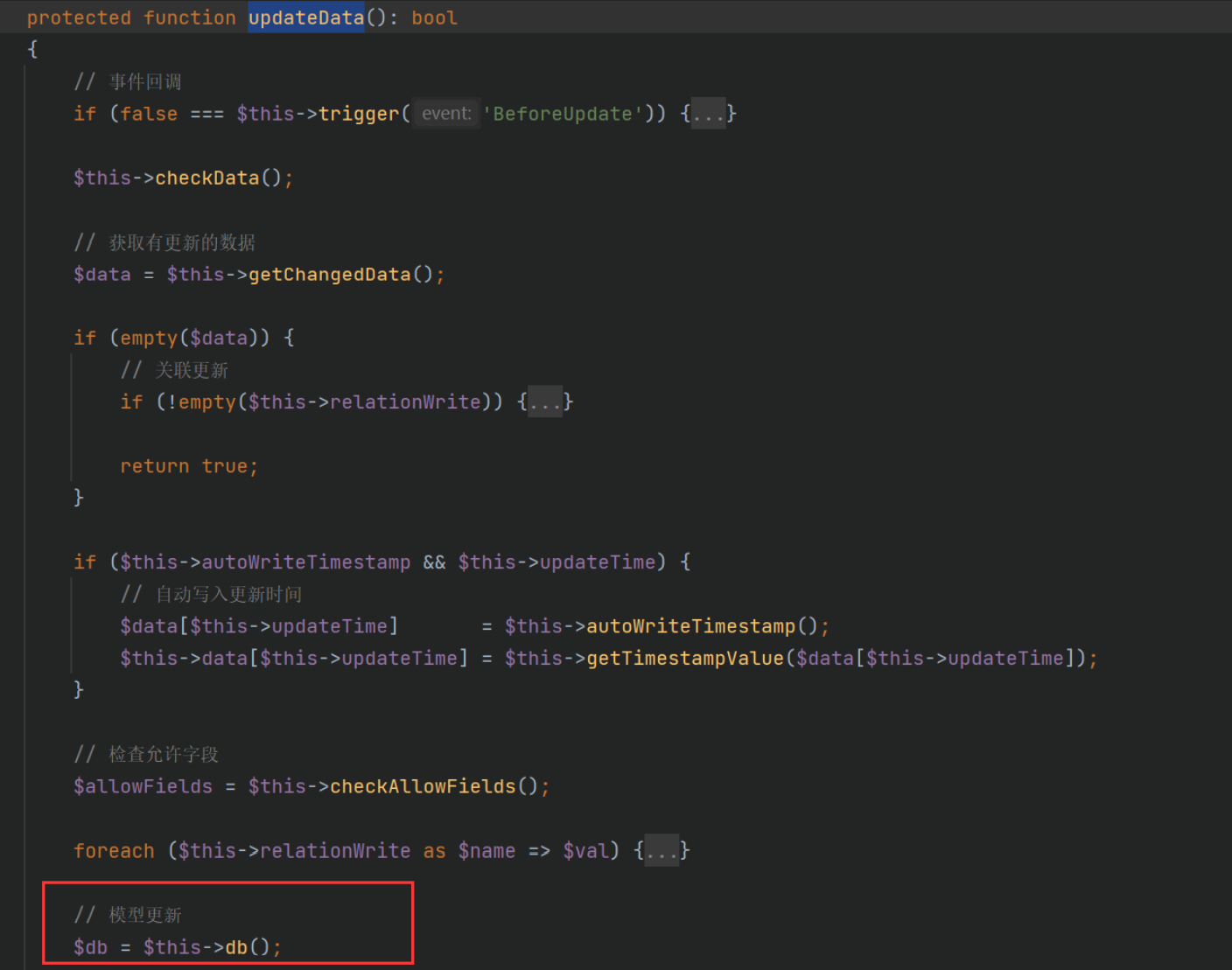Click the 'event:' parameter hint
Image resolution: width=1232 pixels, height=970 pixels.
coord(446,114)
